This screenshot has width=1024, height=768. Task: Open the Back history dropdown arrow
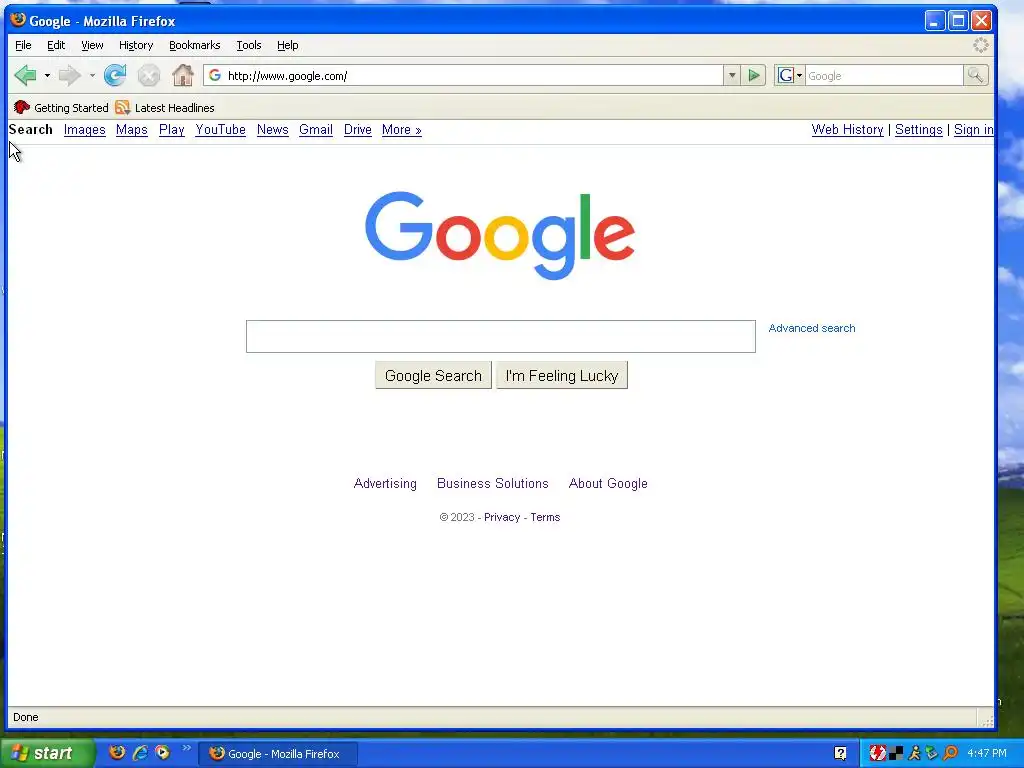pyautogui.click(x=47, y=76)
